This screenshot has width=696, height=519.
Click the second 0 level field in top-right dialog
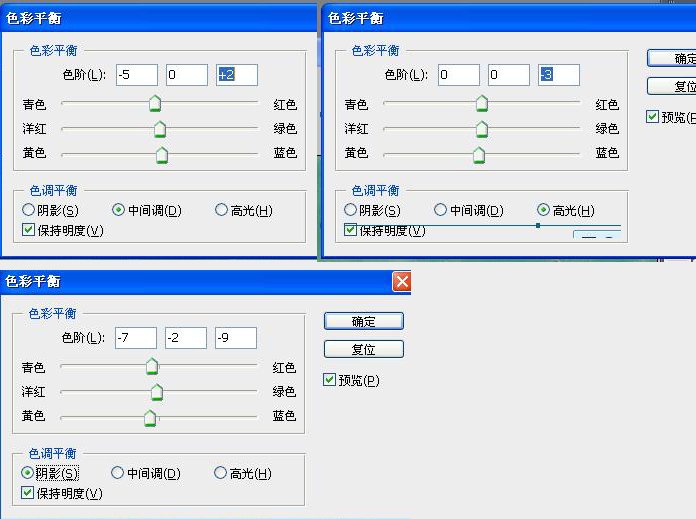pos(509,75)
